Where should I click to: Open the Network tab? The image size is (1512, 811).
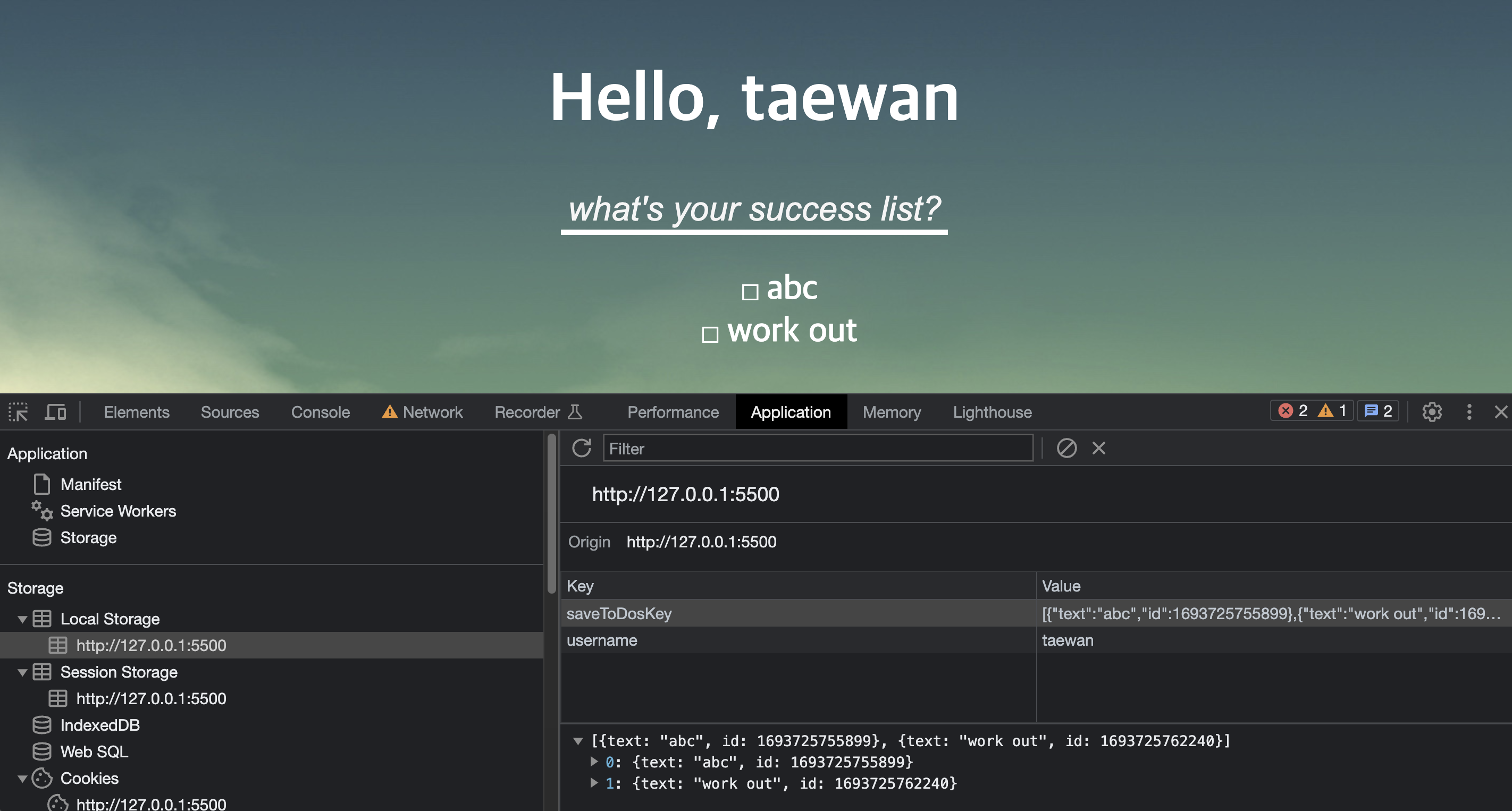(422, 412)
